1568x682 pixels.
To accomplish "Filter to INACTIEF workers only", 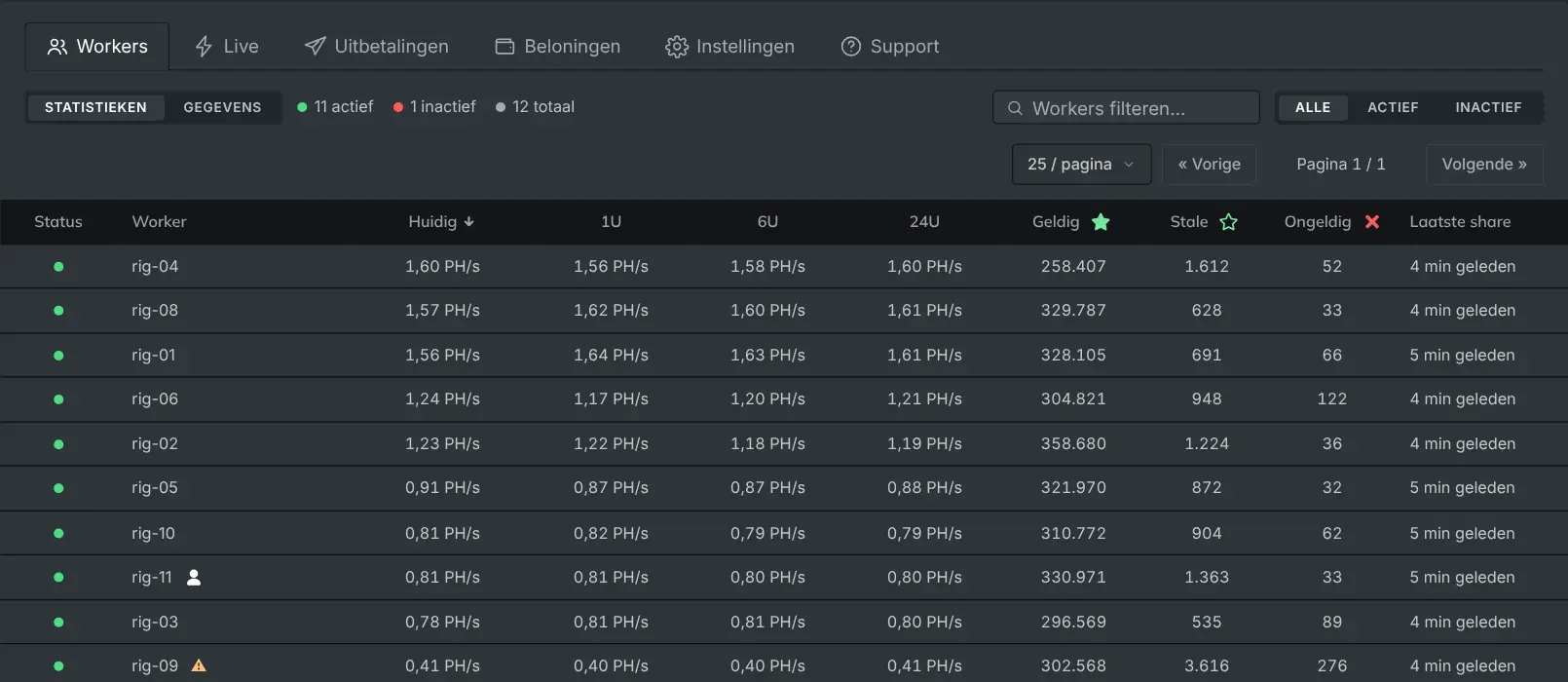I will [x=1488, y=107].
